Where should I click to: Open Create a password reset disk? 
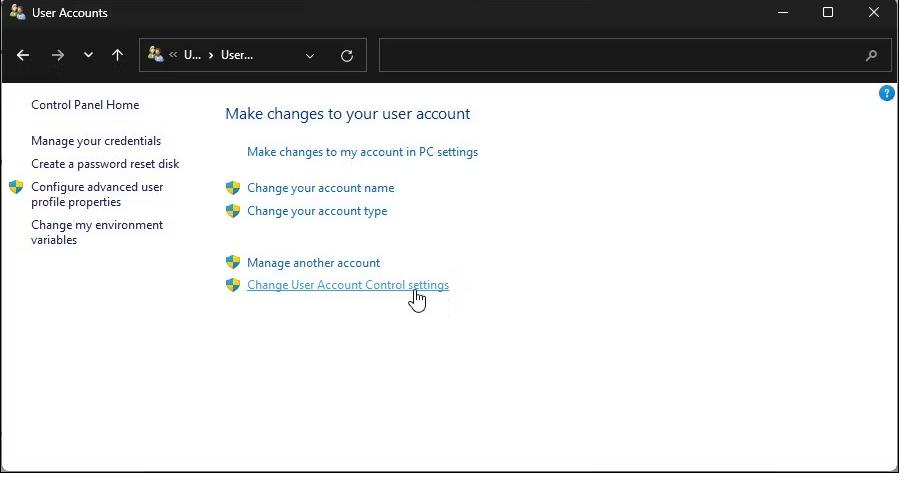tap(105, 164)
